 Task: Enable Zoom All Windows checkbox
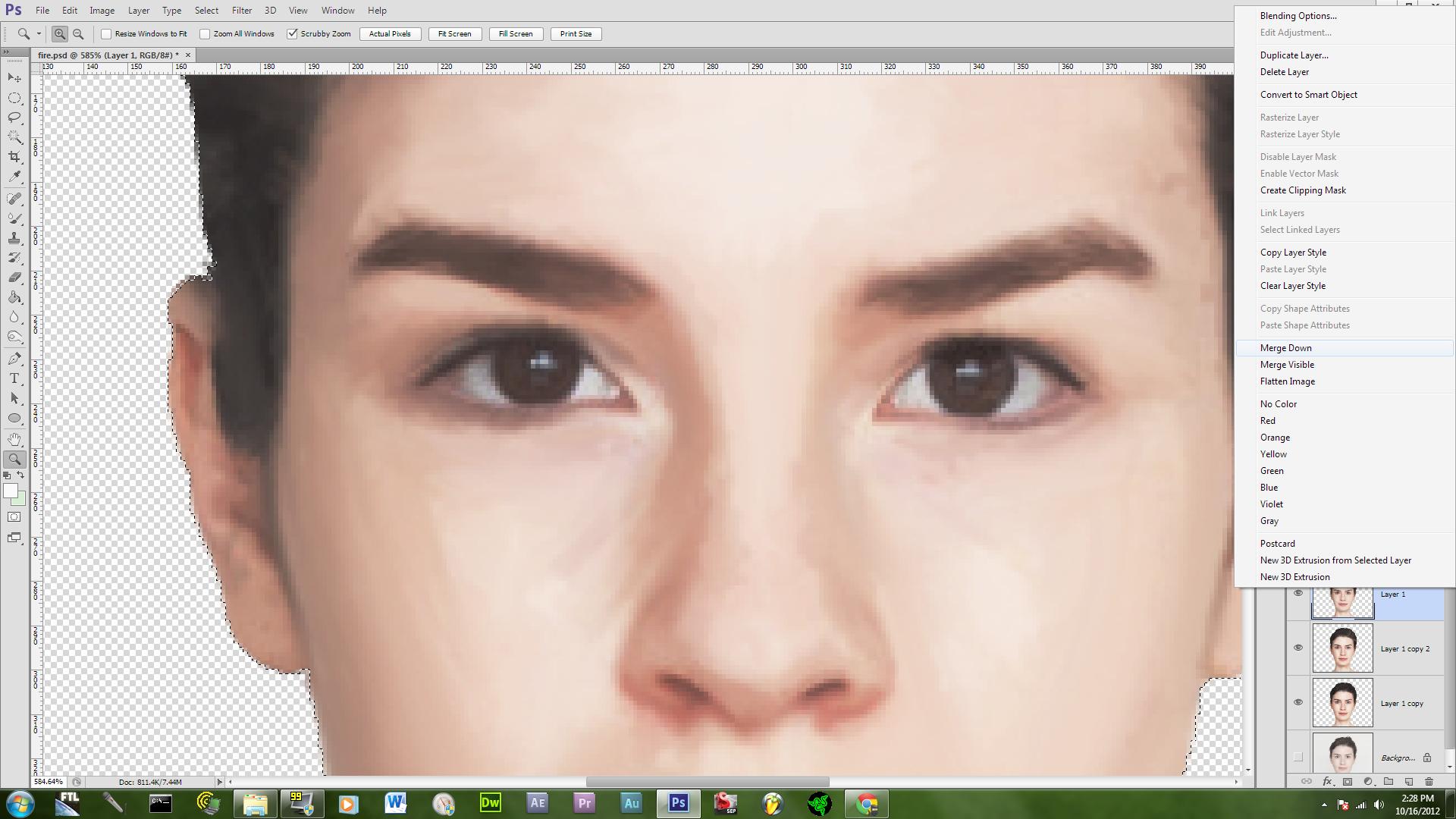pyautogui.click(x=205, y=34)
